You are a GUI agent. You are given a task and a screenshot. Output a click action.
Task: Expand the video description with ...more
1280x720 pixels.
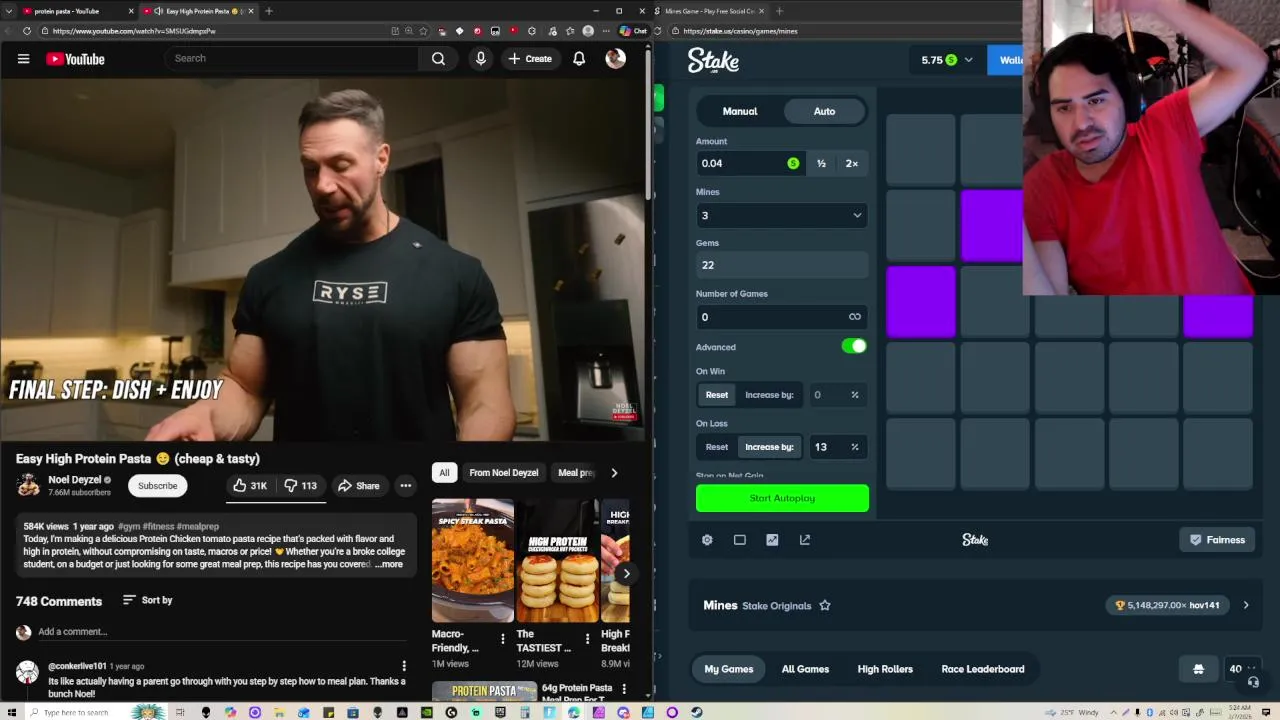click(389, 564)
